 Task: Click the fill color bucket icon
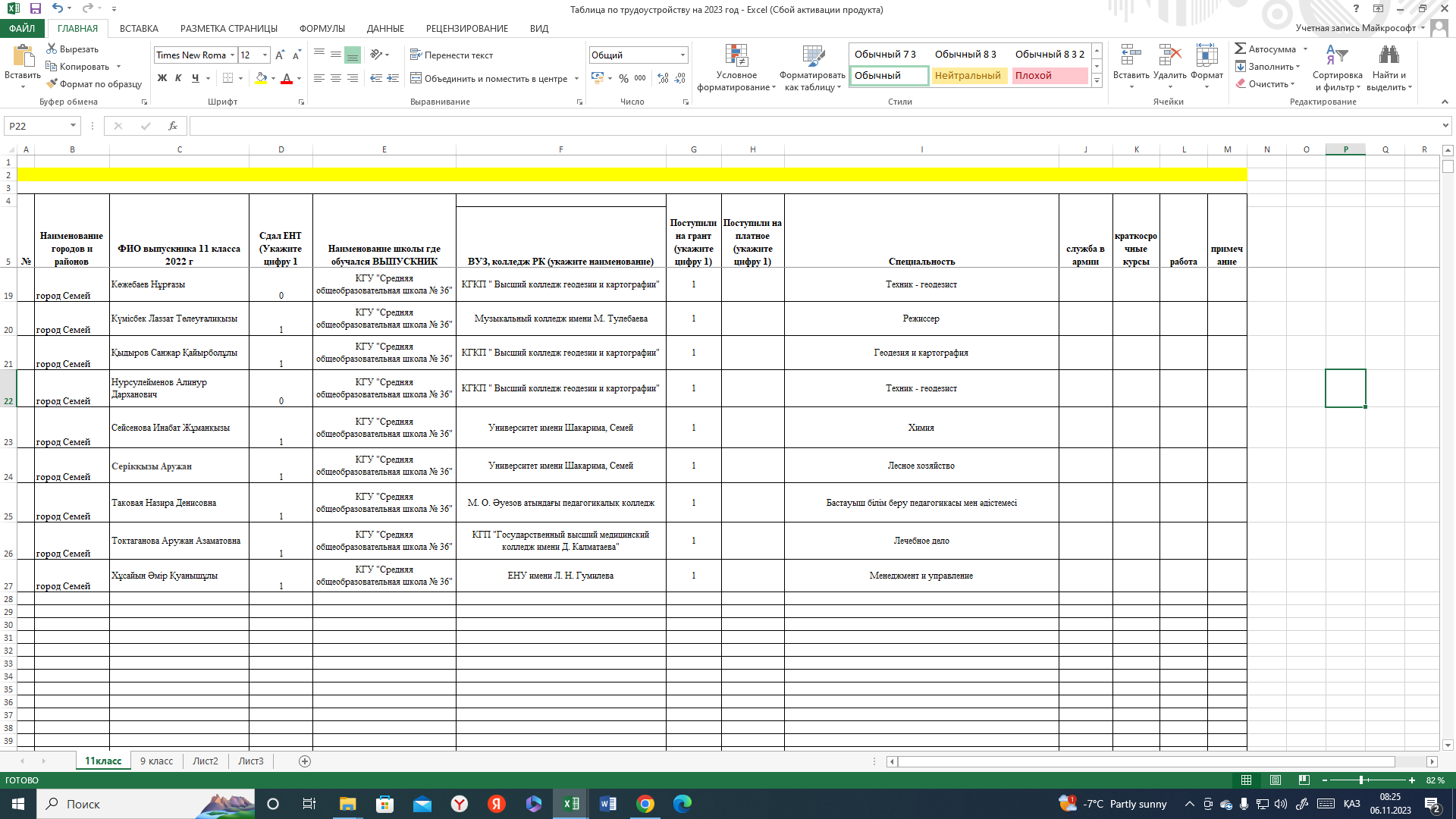pyautogui.click(x=261, y=78)
